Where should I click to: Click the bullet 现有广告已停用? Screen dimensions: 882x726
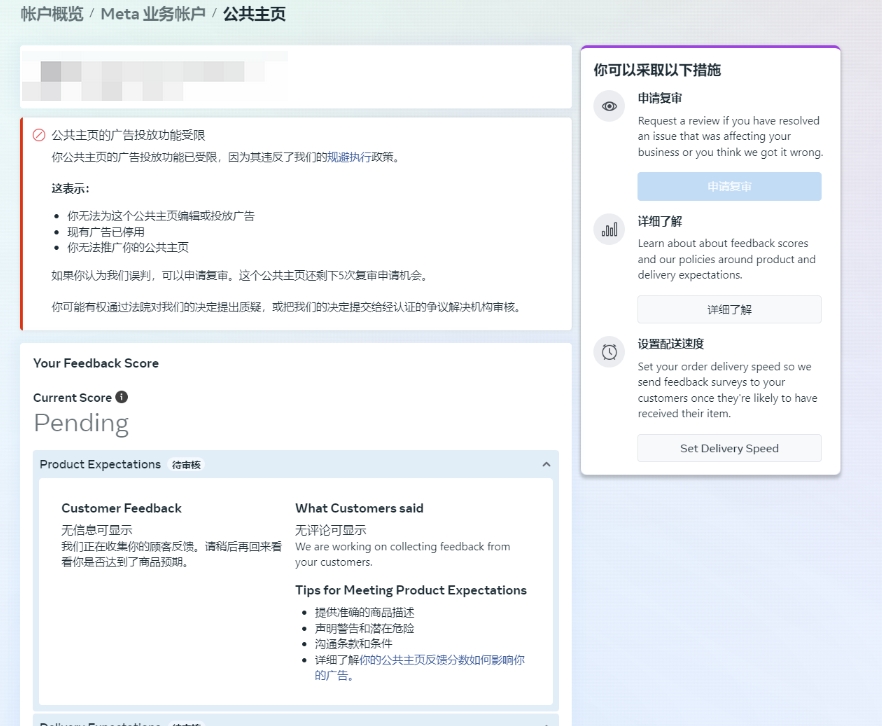[x=106, y=232]
